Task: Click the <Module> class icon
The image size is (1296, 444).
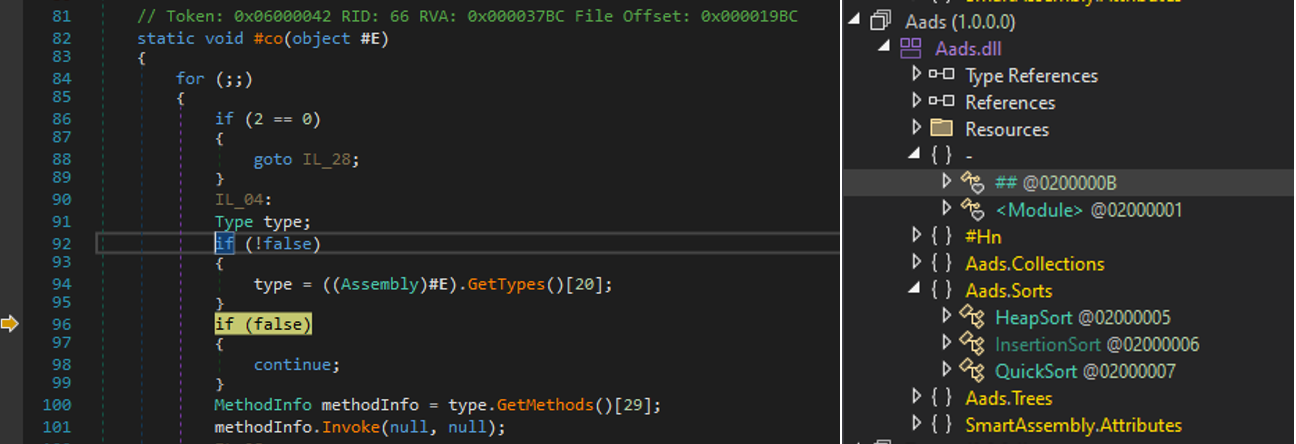Action: 972,210
